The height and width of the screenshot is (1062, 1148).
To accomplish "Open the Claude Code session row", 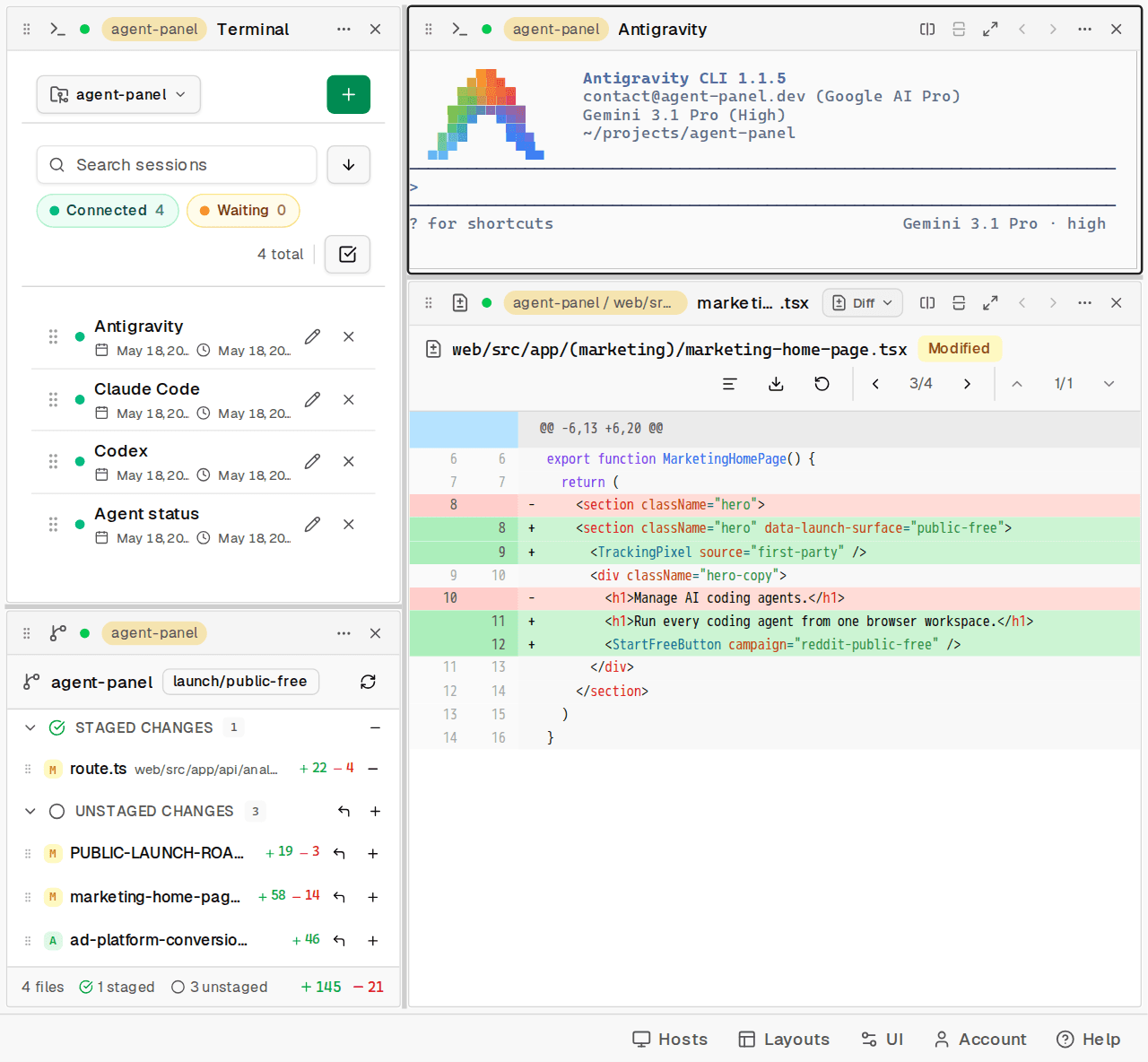I will [x=203, y=400].
